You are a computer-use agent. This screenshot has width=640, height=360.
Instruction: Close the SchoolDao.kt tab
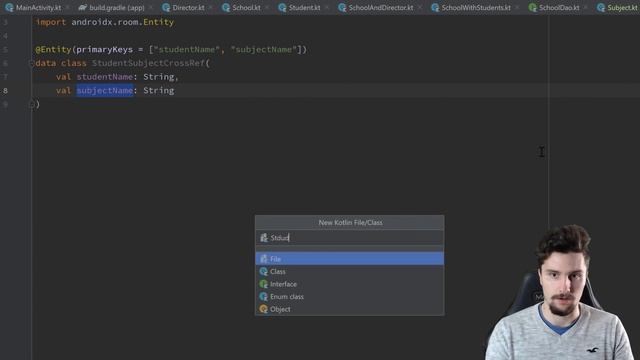585,7
